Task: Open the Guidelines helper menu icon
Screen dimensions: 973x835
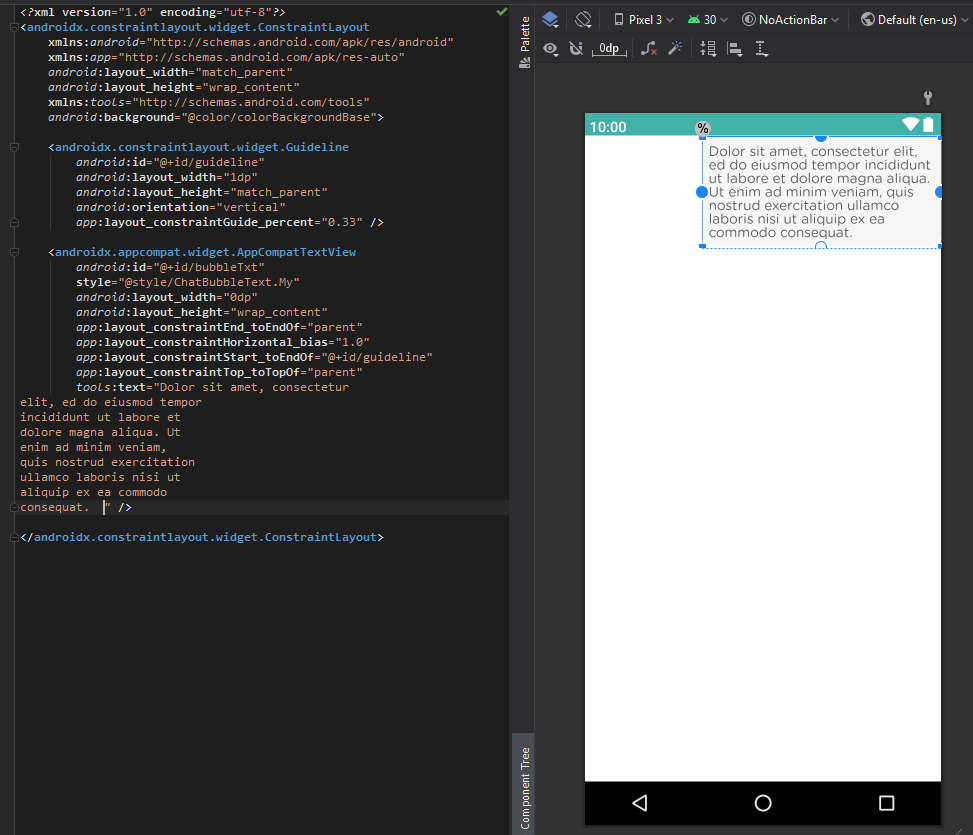Action: 762,49
